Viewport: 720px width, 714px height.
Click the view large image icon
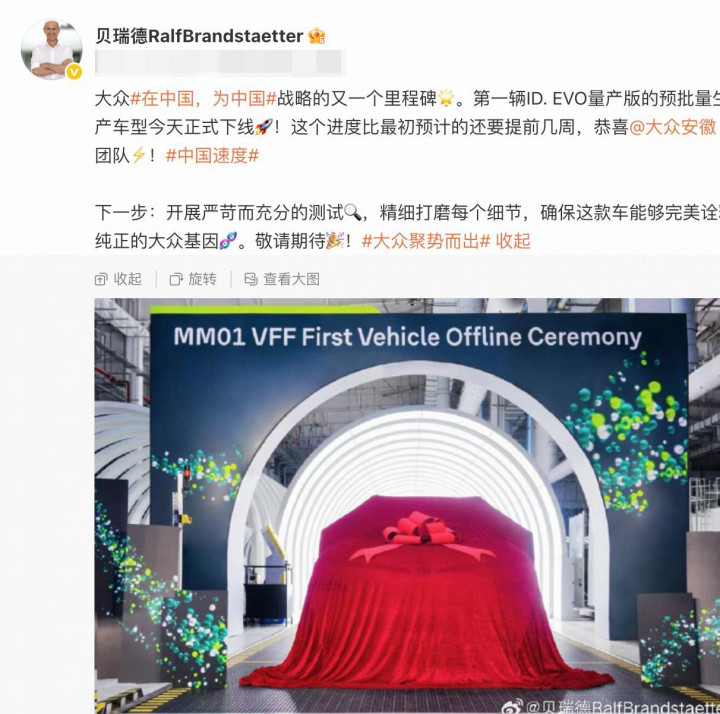pyautogui.click(x=251, y=279)
